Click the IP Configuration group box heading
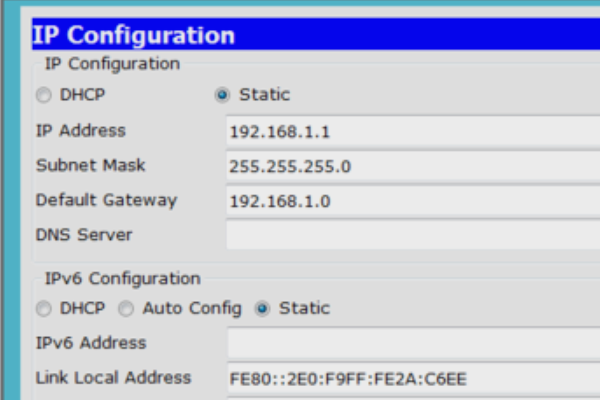 [x=112, y=64]
